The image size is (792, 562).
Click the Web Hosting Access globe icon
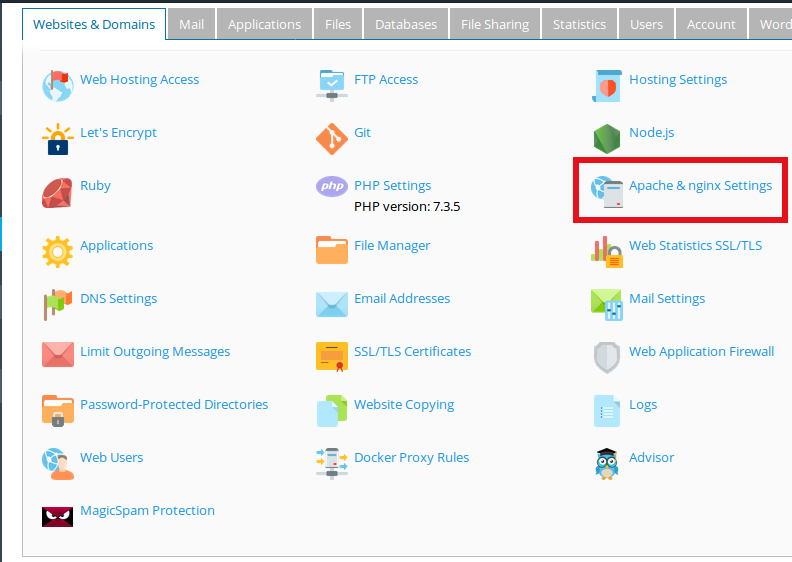pyautogui.click(x=58, y=86)
